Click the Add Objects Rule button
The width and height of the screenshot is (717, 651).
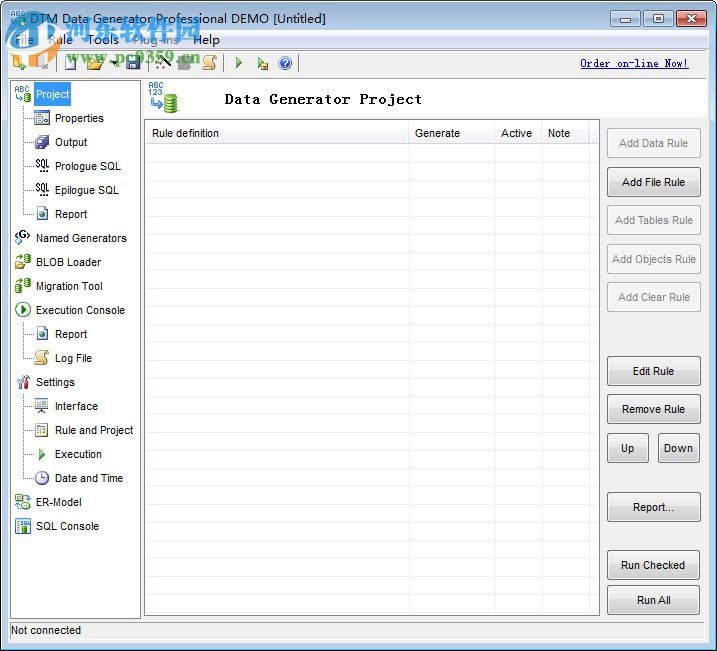click(x=653, y=259)
